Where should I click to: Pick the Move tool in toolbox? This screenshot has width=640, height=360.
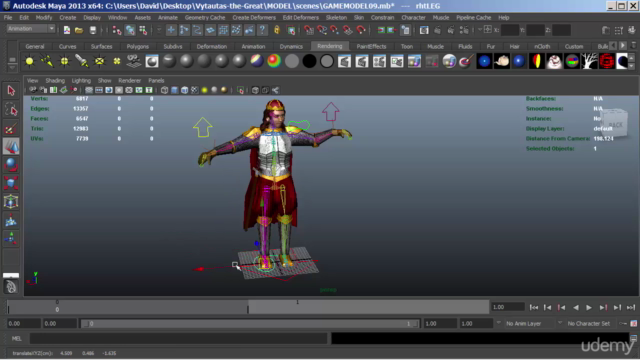11,147
